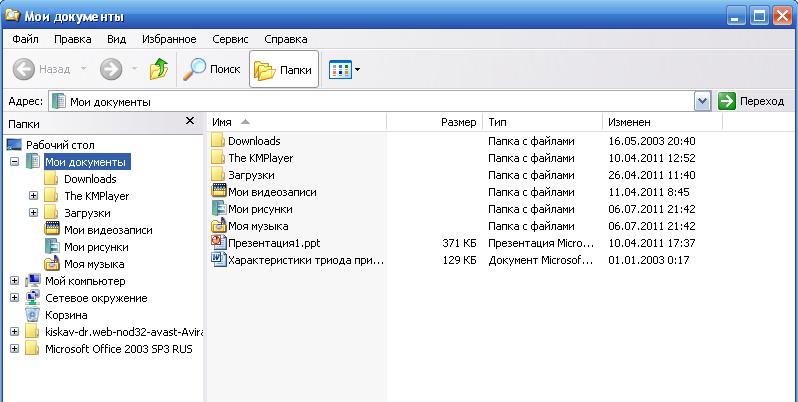The image size is (798, 402).
Task: Go up one folder level icon
Action: click(159, 69)
